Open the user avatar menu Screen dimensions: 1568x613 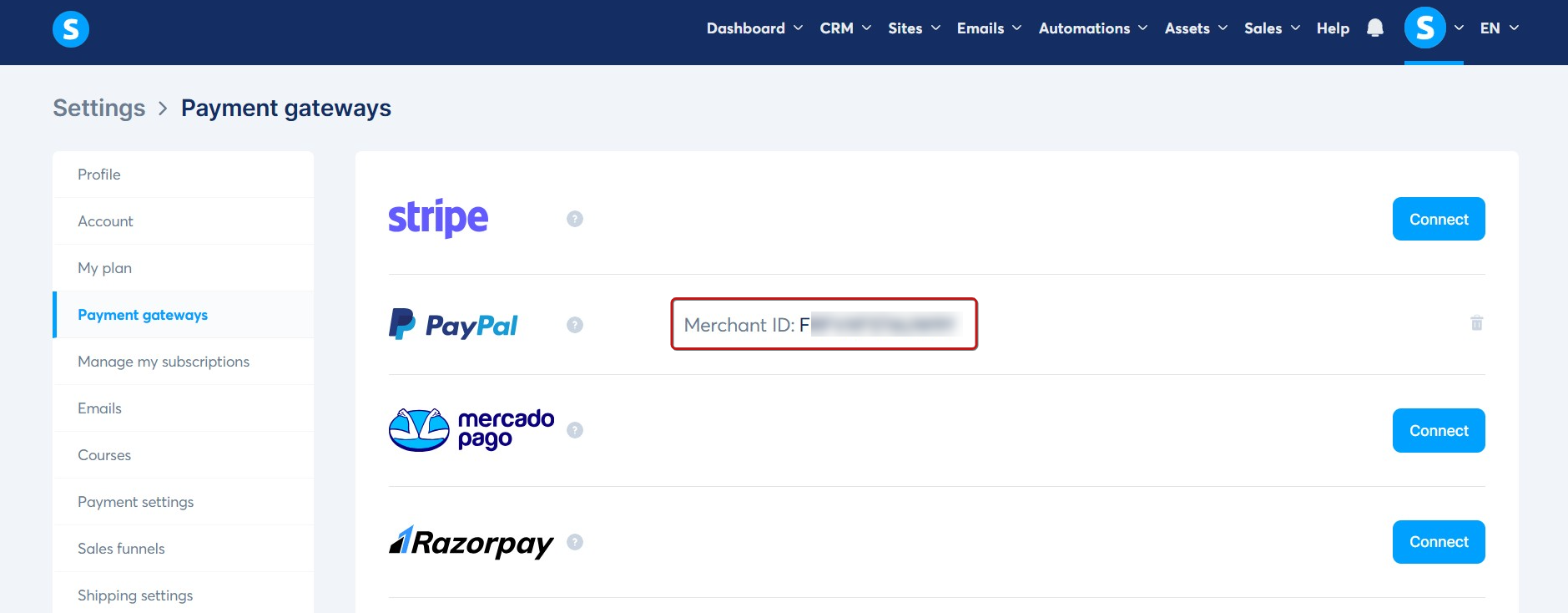[x=1425, y=28]
